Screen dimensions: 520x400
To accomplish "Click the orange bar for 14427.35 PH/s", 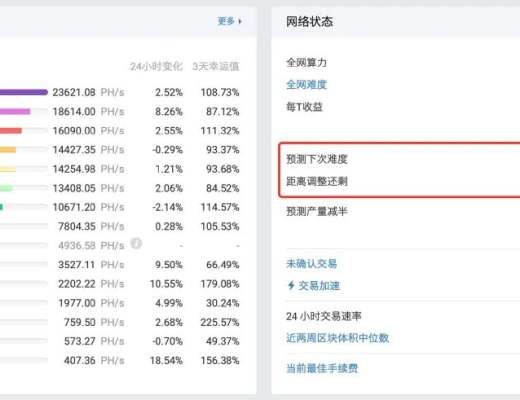I will pos(8,150).
